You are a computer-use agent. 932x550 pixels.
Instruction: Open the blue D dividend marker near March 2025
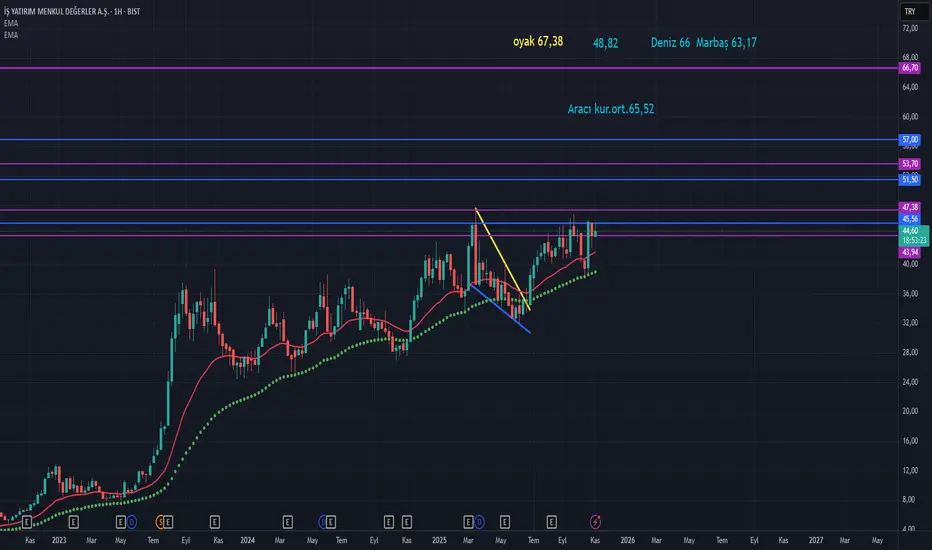coord(480,521)
